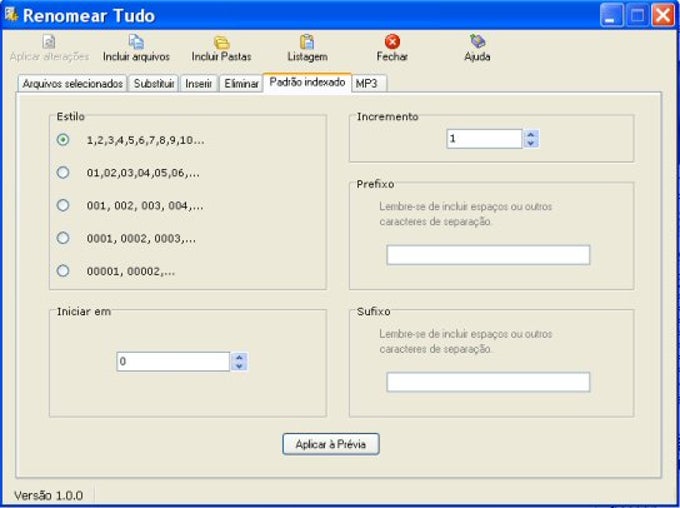Select style 01,02,03,04,05,06,...
680x508 pixels.
pos(63,173)
